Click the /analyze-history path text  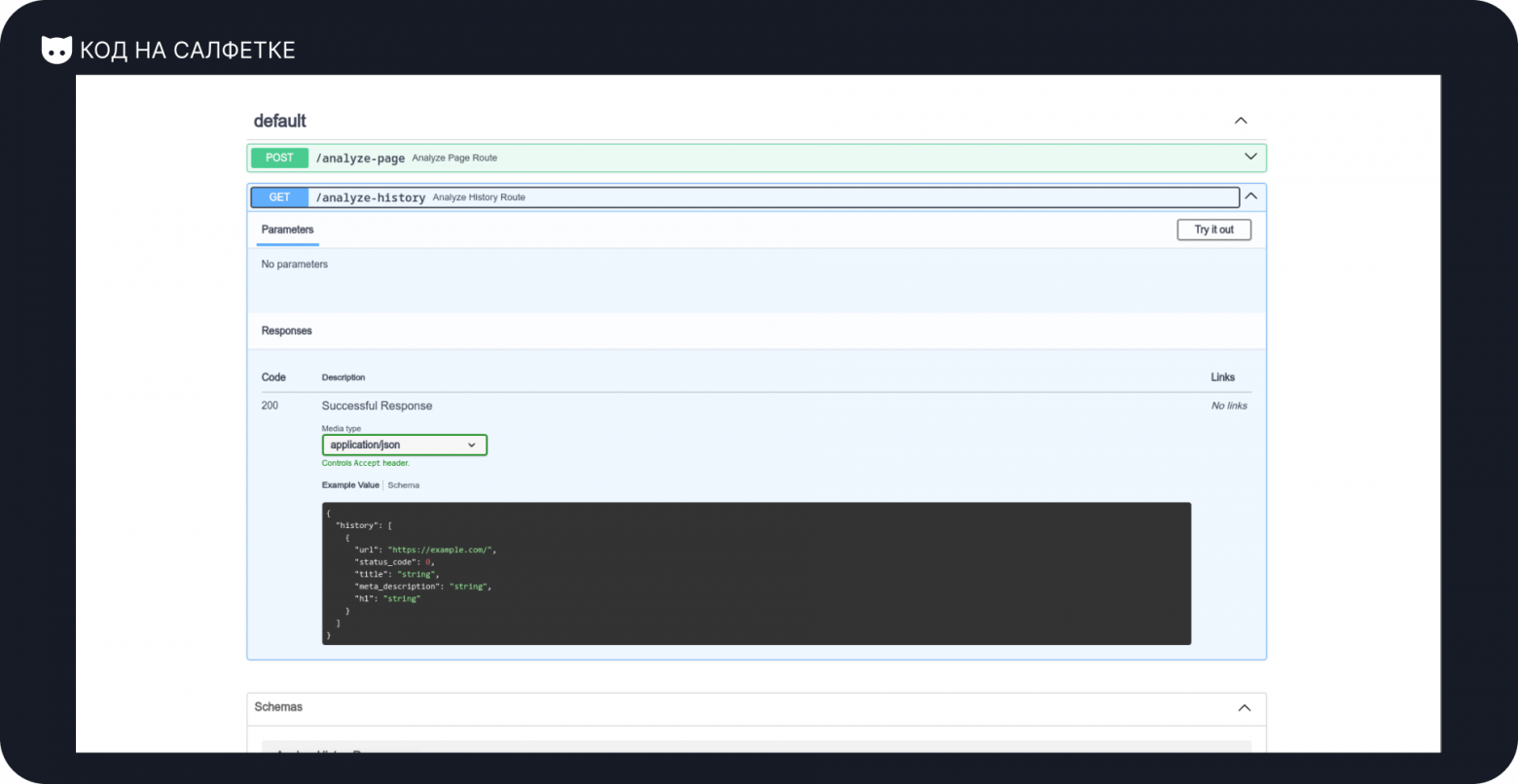(x=370, y=197)
